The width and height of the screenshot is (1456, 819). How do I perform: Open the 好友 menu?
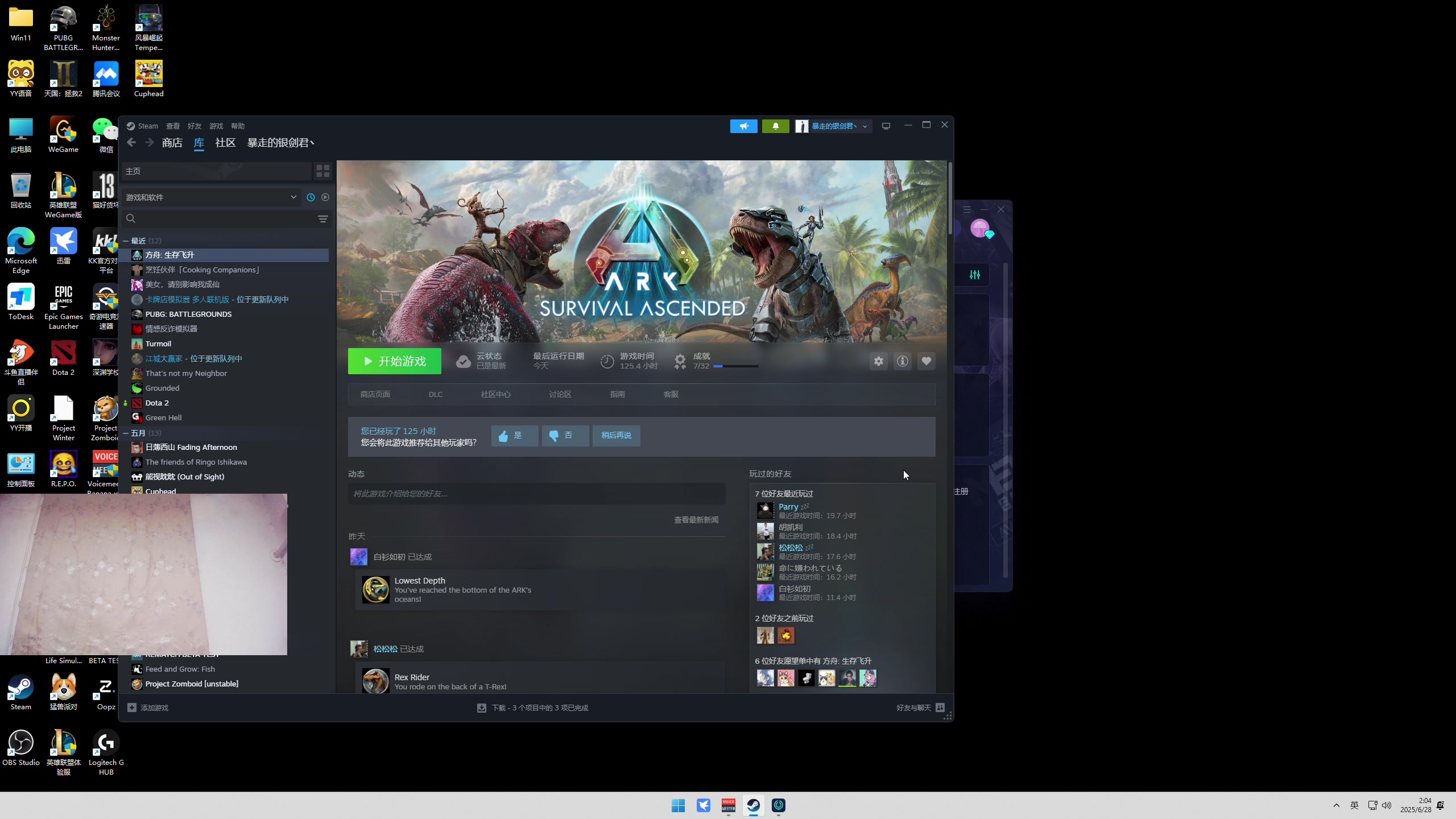coord(195,126)
